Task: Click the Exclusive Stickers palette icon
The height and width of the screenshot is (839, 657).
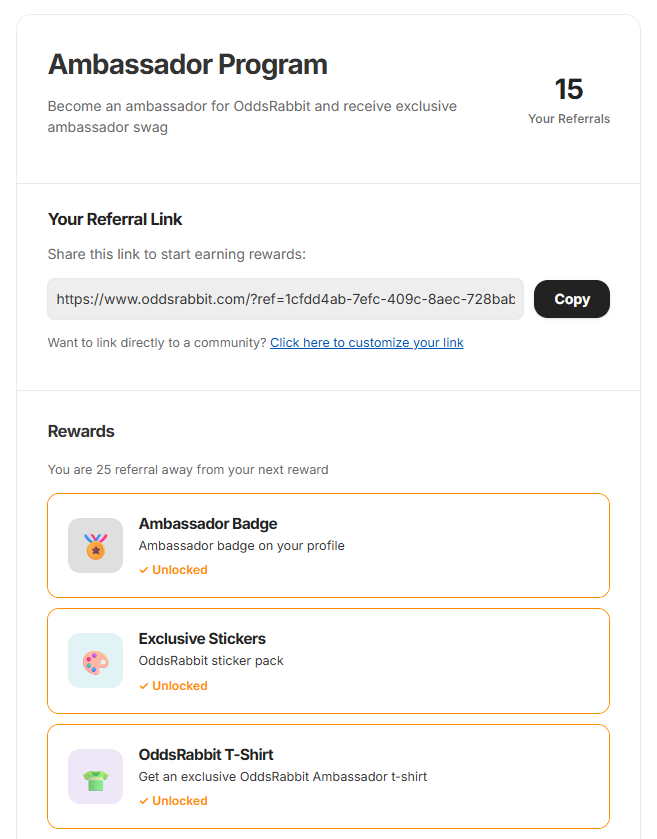Action: 95,660
